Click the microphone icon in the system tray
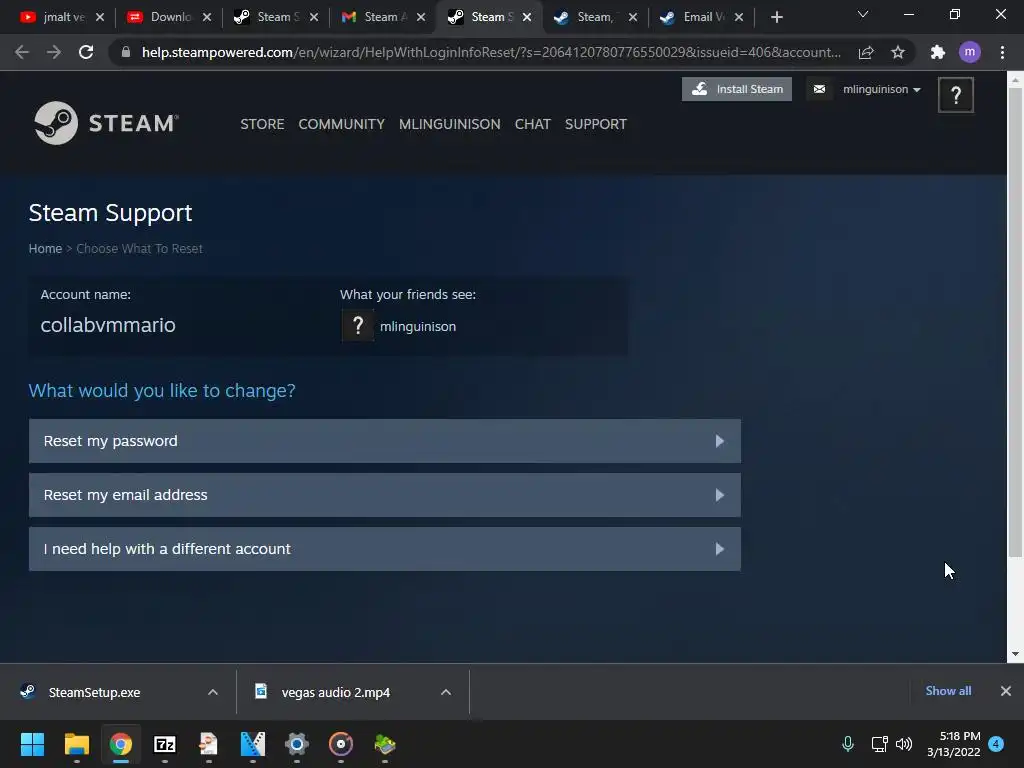Image resolution: width=1024 pixels, height=768 pixels. coord(848,744)
